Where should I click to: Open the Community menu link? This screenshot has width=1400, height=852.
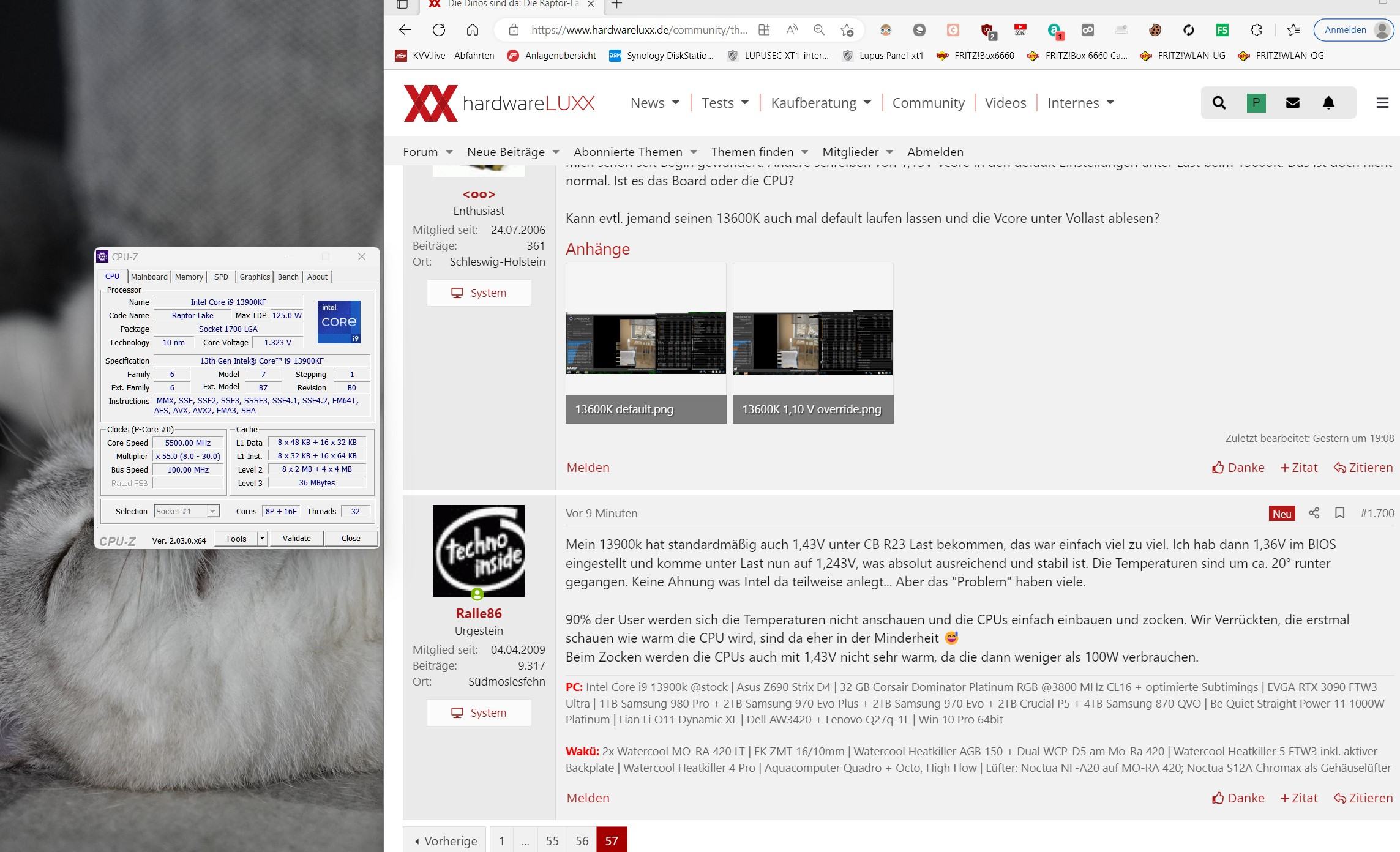click(928, 103)
